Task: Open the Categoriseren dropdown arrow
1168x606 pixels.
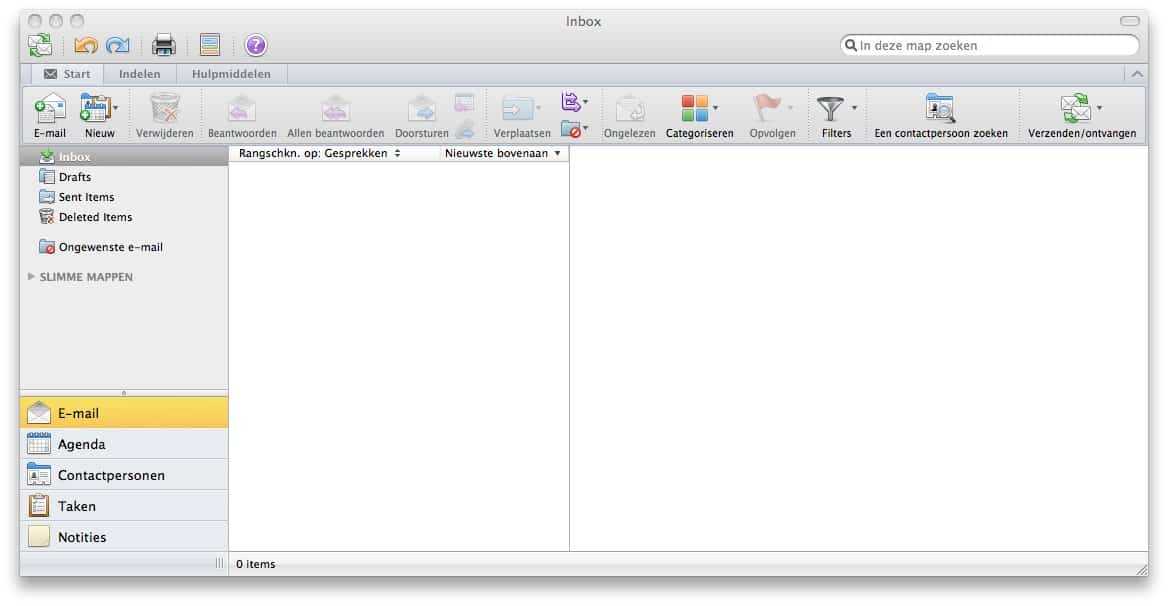Action: pos(715,109)
